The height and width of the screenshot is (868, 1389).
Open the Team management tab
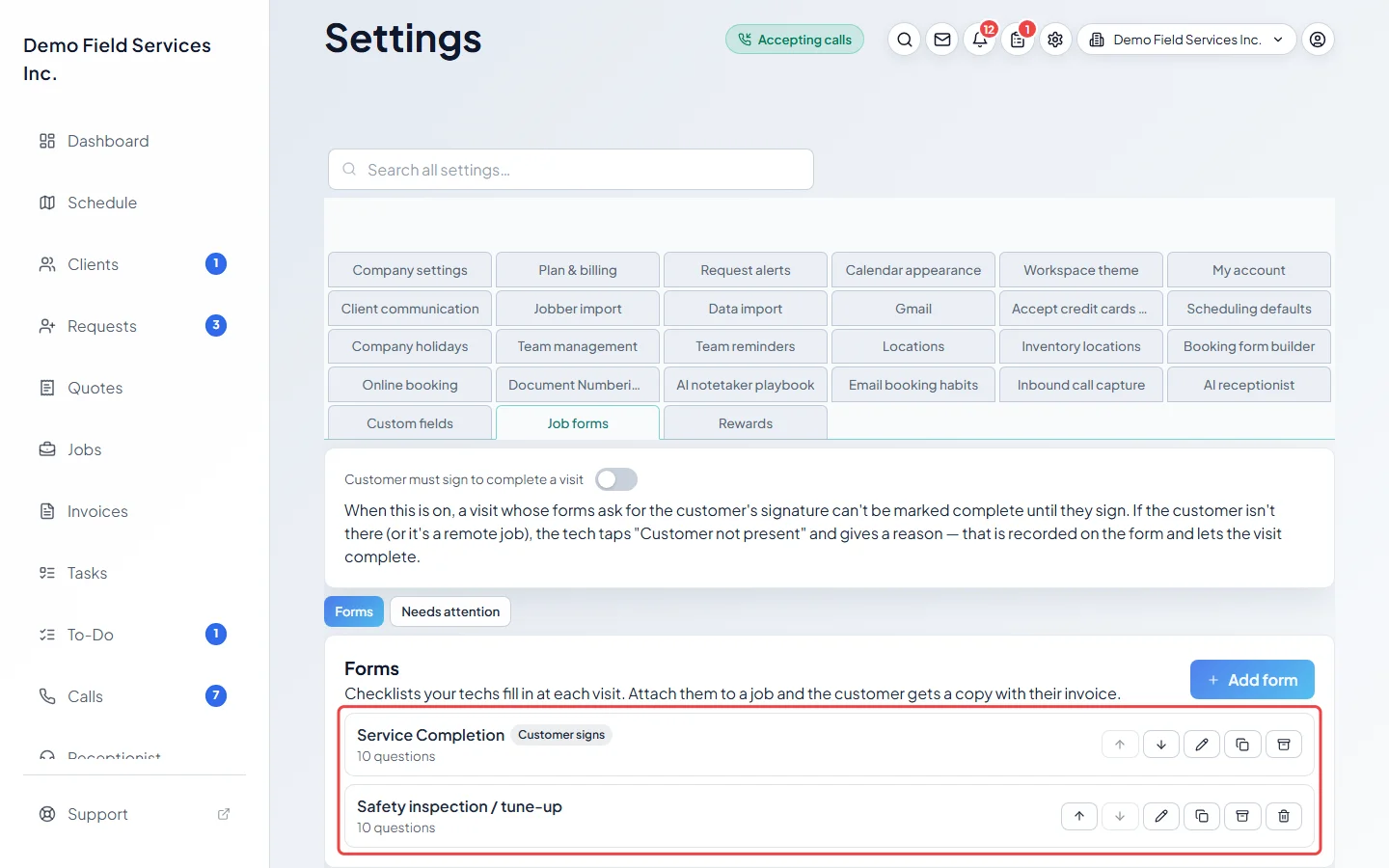(578, 346)
